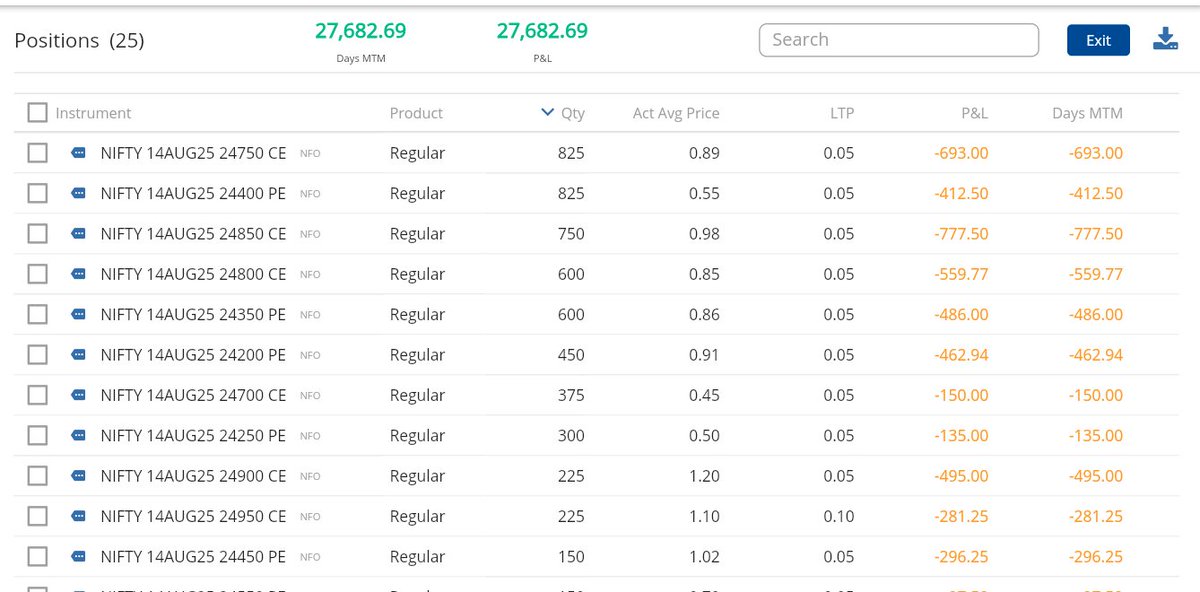Click the Days MTM total 27,682.69
Screen dimensions: 1200x592
tap(360, 31)
